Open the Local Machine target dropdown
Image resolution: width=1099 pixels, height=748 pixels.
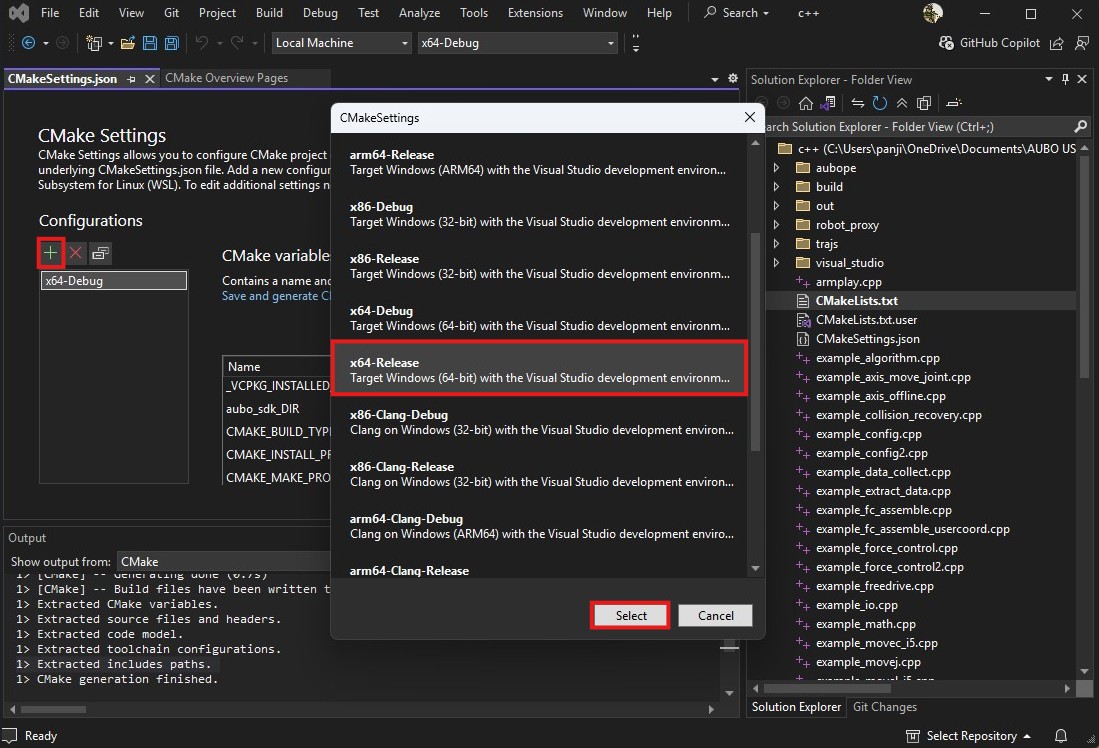click(342, 43)
